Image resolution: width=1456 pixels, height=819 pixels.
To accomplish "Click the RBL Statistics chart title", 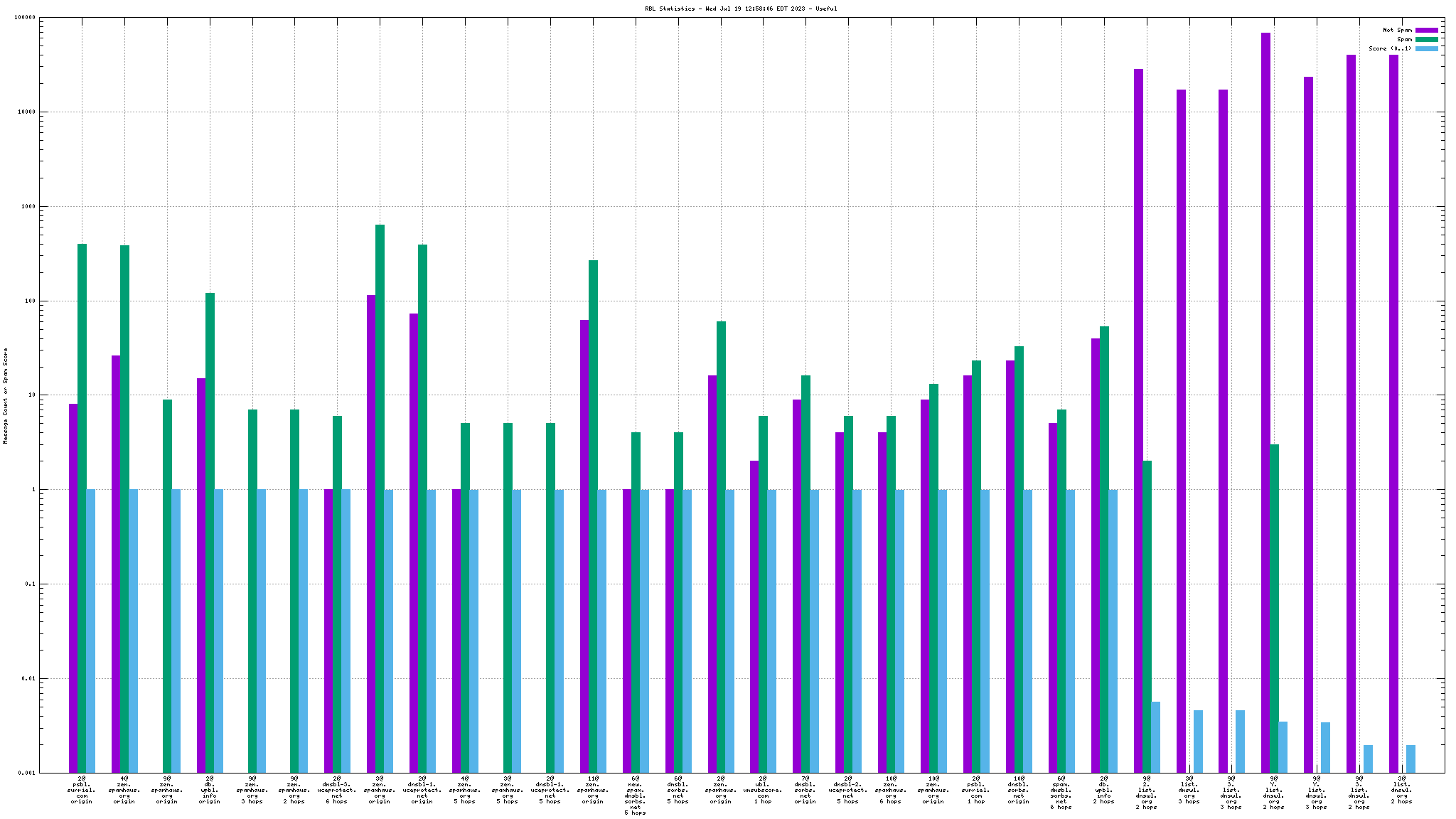I will click(741, 9).
